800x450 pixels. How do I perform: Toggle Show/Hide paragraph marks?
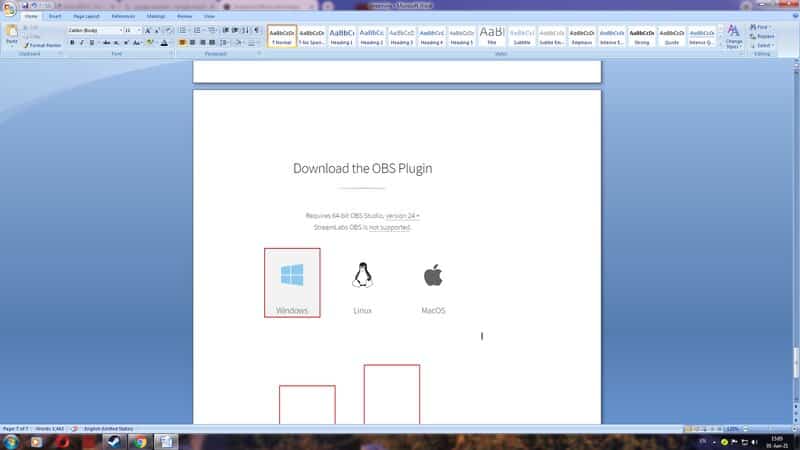tap(257, 30)
